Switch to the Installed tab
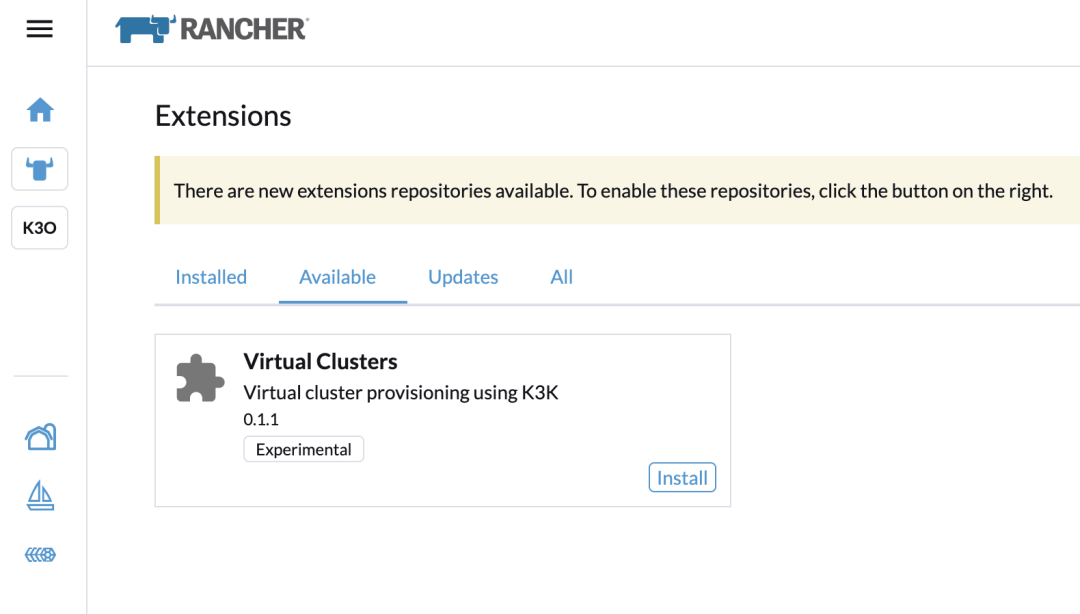The height and width of the screenshot is (614, 1080). tap(211, 277)
